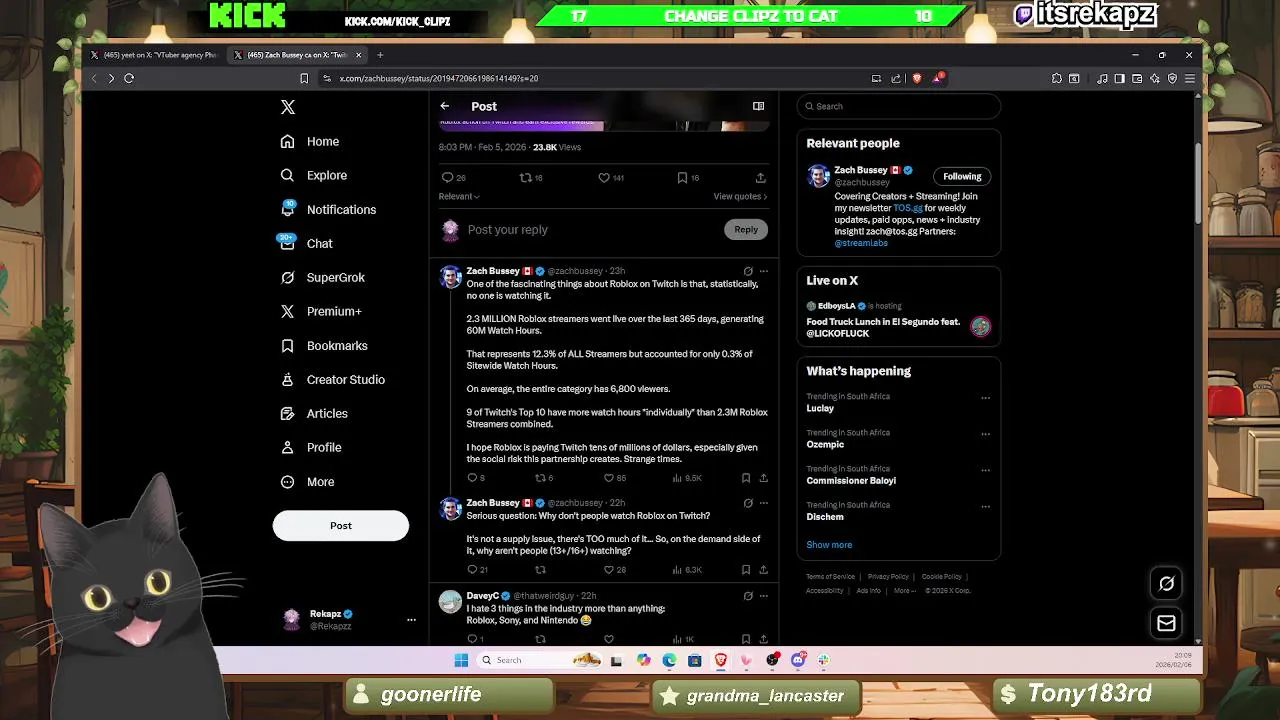Open a new browser tab
This screenshot has height=720, width=1280.
tap(380, 55)
